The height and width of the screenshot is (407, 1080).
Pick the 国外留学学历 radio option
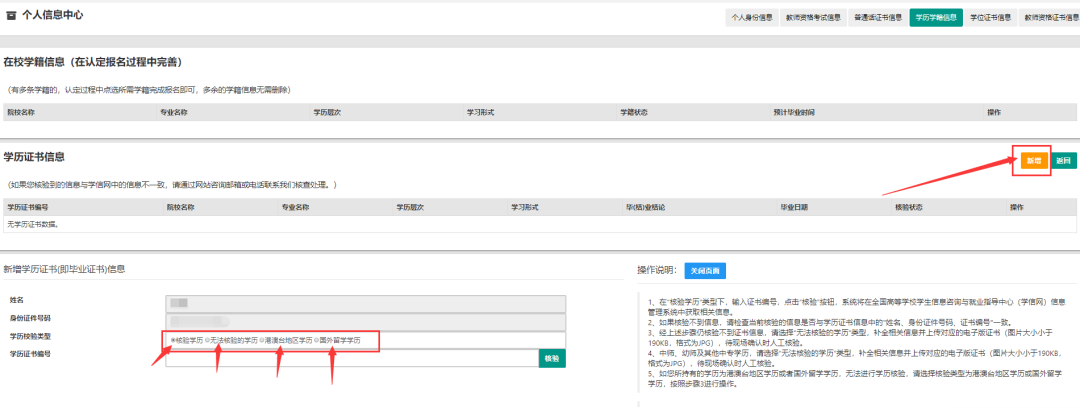tap(317, 340)
